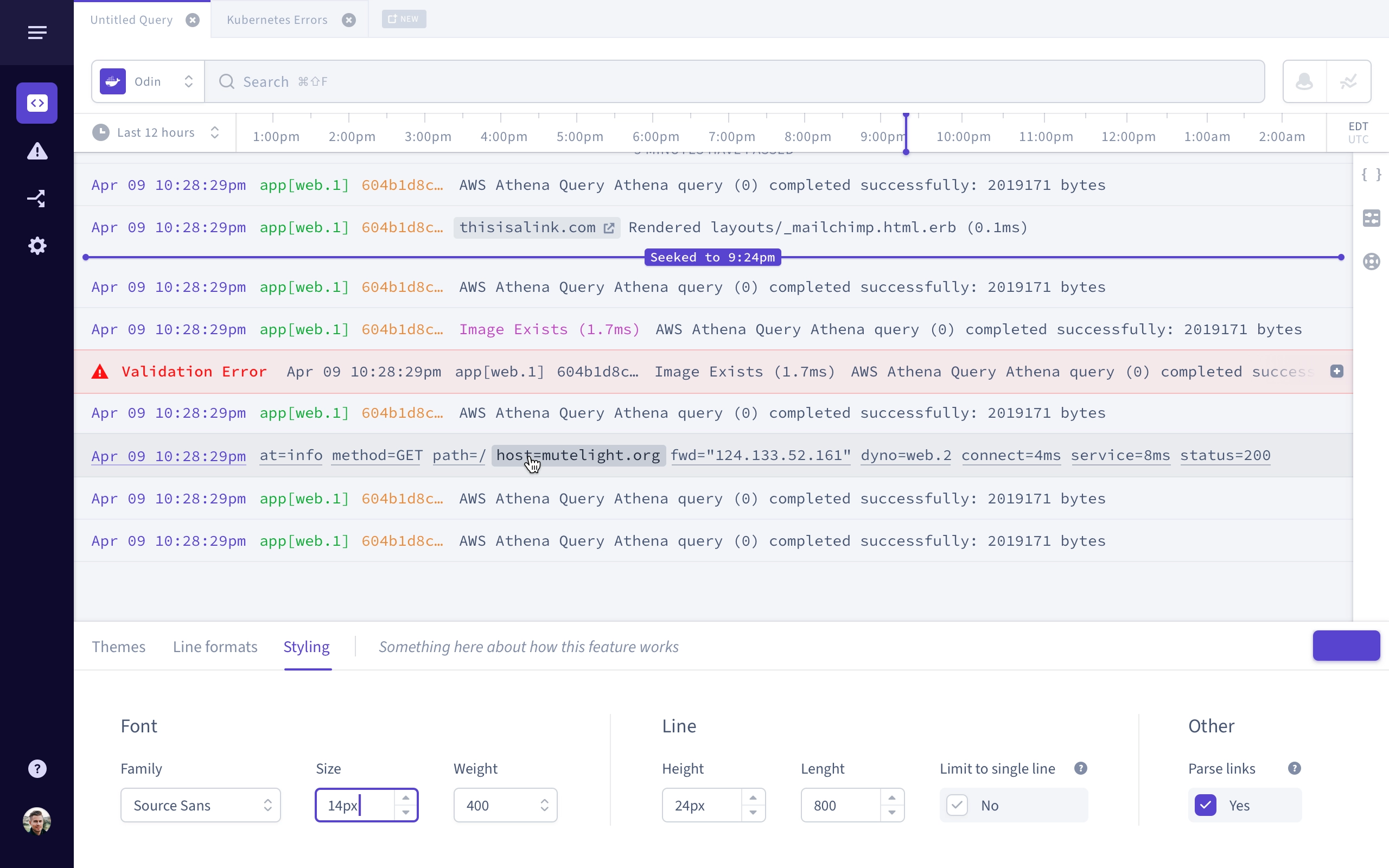Viewport: 1389px width, 868px height.
Task: Increase font Size with up arrow
Action: point(406,797)
